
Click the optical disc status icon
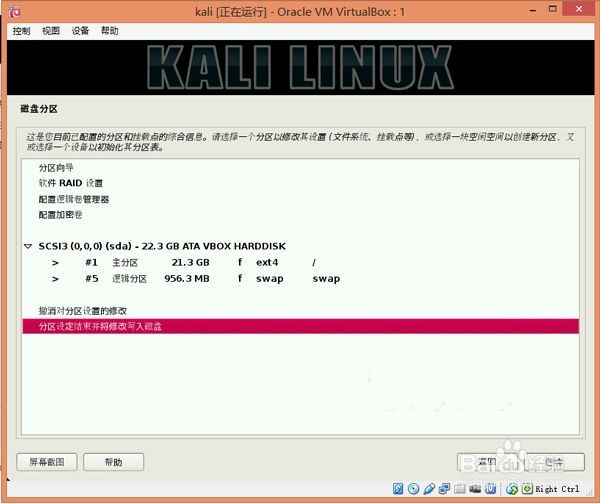[413, 489]
